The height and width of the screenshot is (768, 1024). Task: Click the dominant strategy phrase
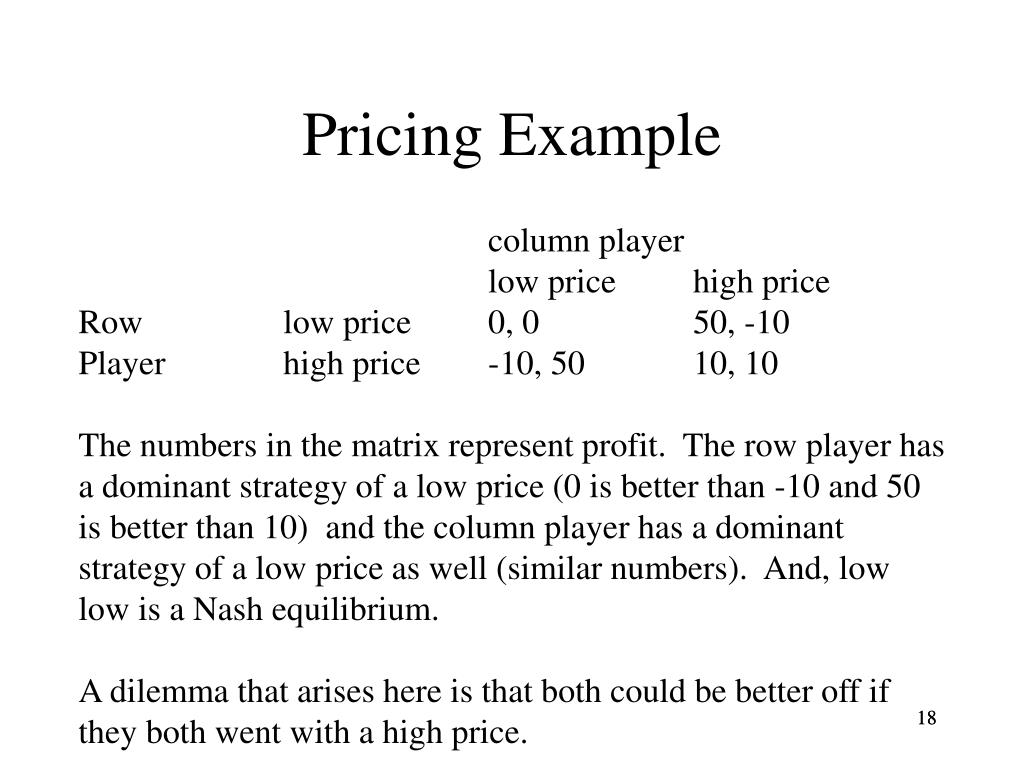point(224,488)
